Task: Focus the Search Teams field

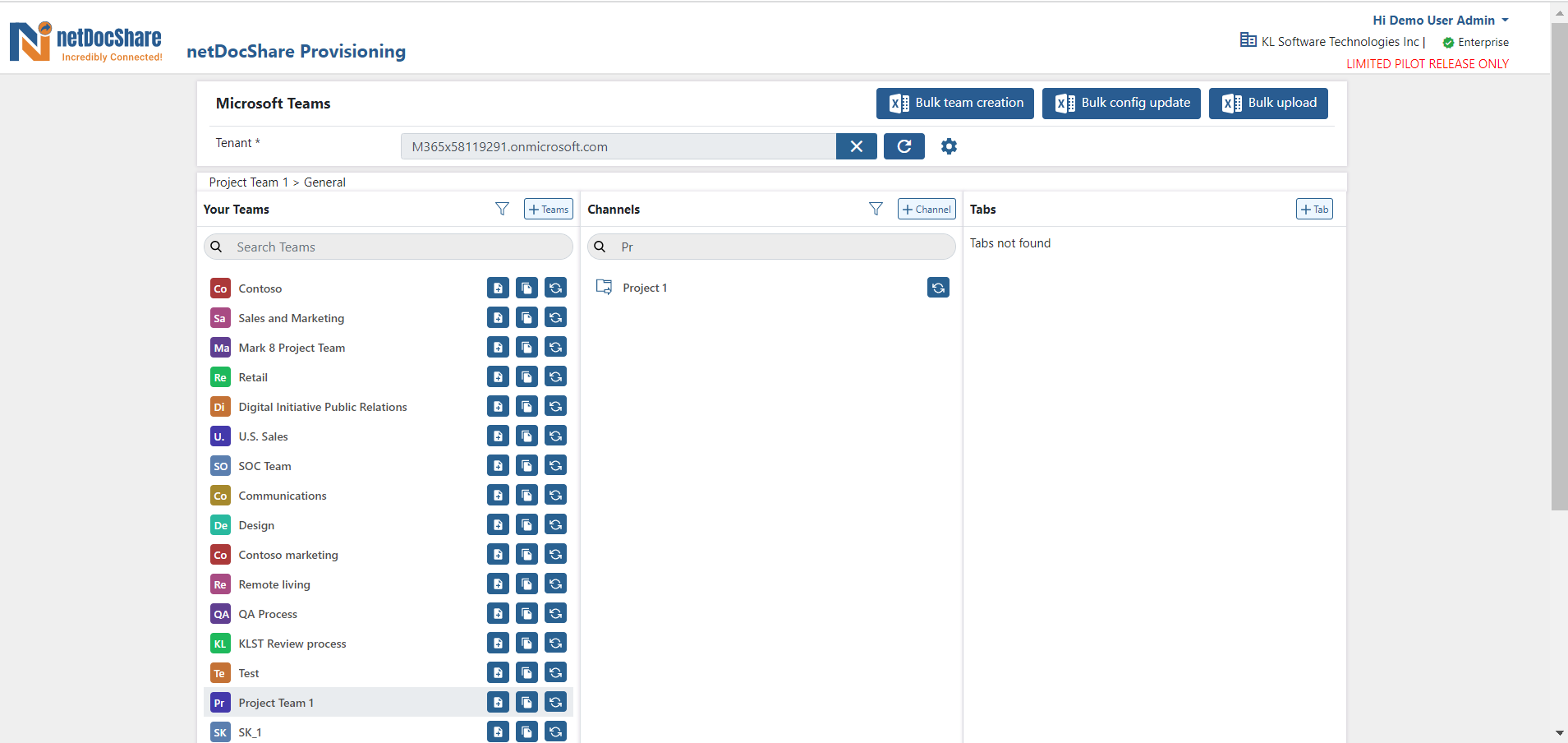Action: point(389,247)
